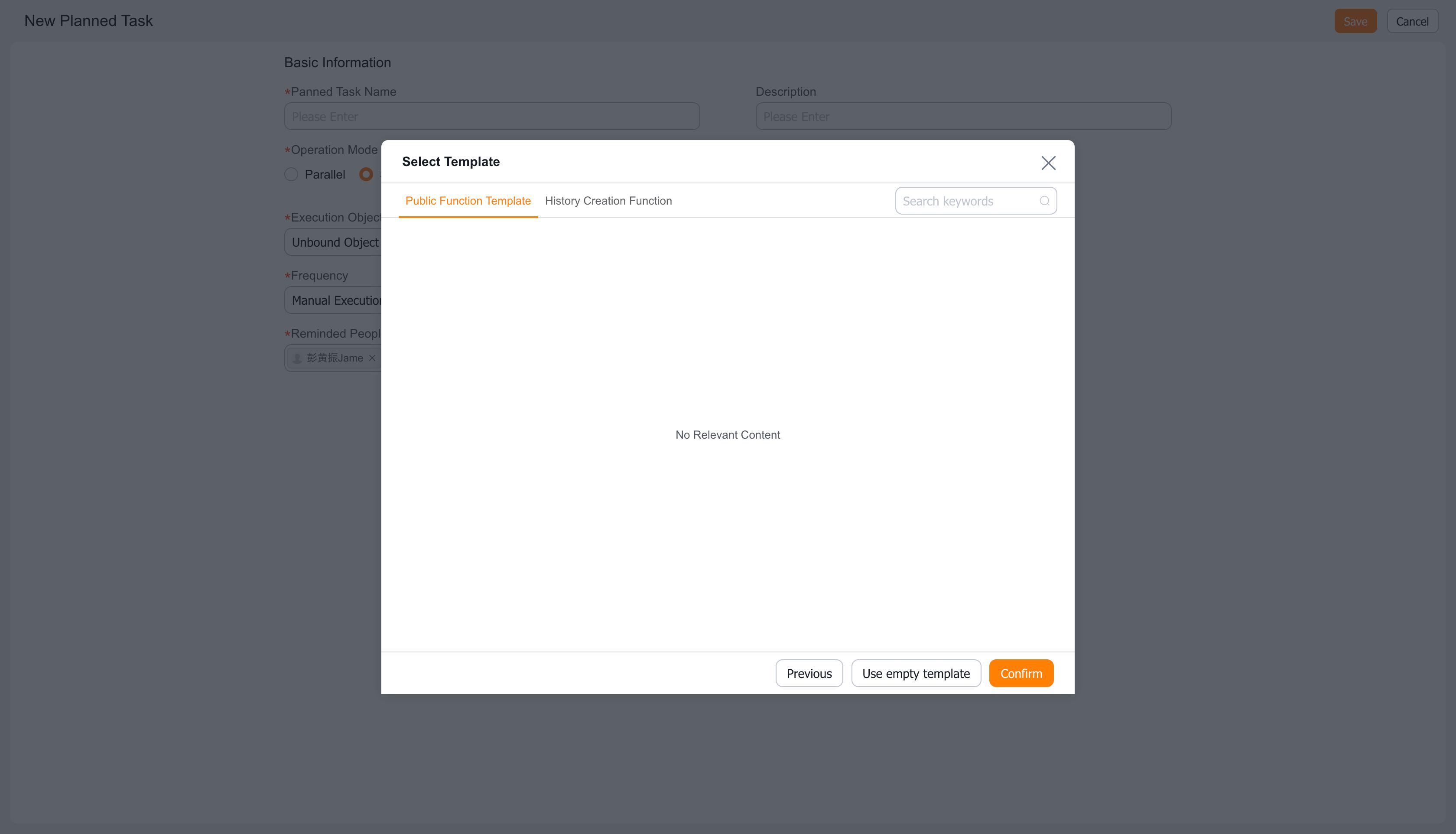This screenshot has height=834, width=1456.
Task: Click the 彭黄振Jame user avatar icon
Action: (x=297, y=358)
